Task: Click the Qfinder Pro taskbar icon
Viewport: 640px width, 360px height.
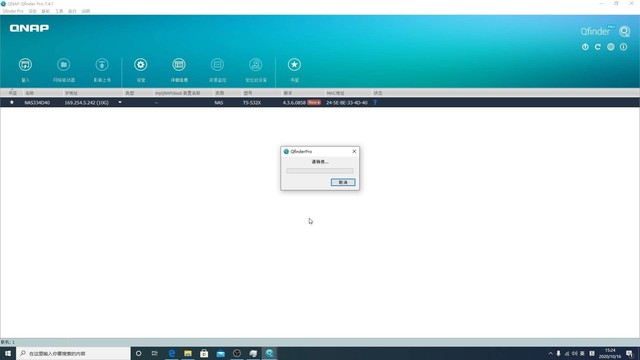Action: (269, 353)
